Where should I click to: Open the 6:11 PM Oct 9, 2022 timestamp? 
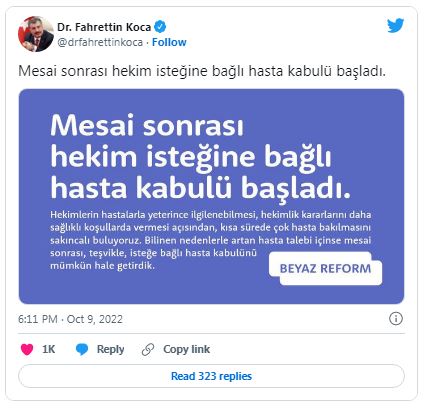(70, 319)
